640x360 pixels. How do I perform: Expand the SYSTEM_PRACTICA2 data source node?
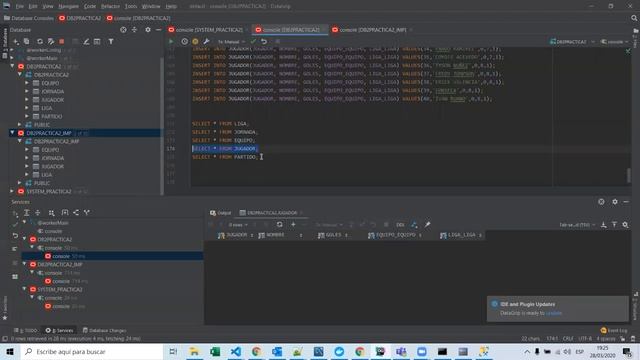click(12, 191)
